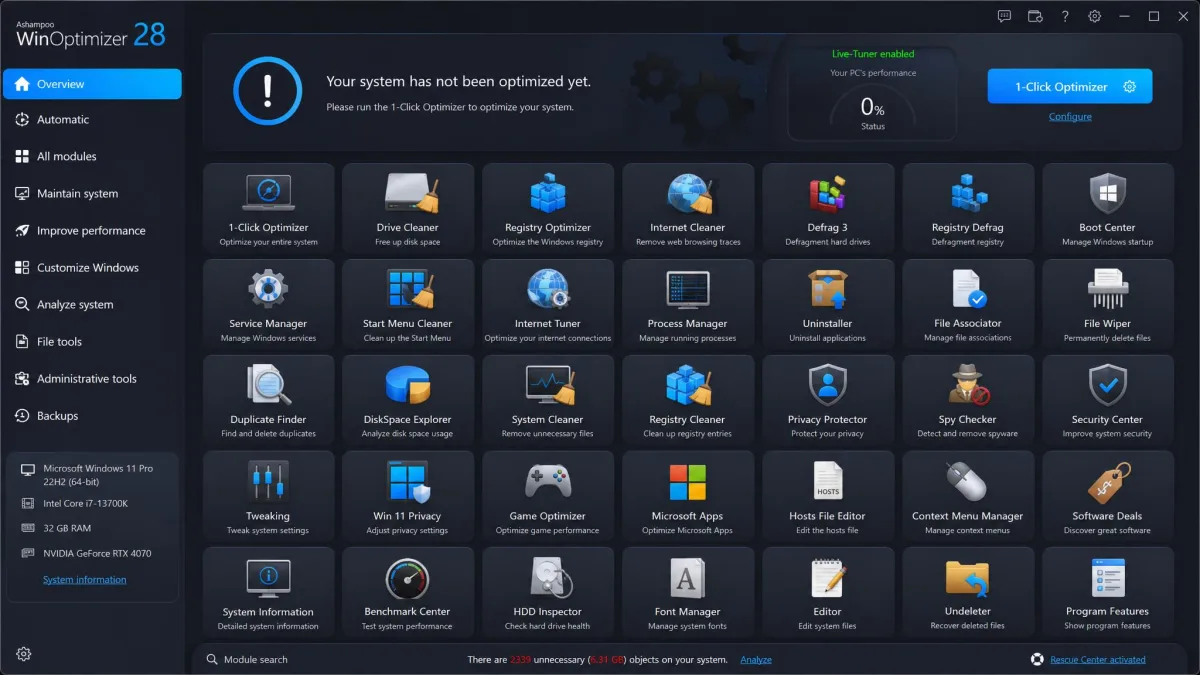1200x675 pixels.
Task: Select Customize Windows category
Action: coord(92,268)
